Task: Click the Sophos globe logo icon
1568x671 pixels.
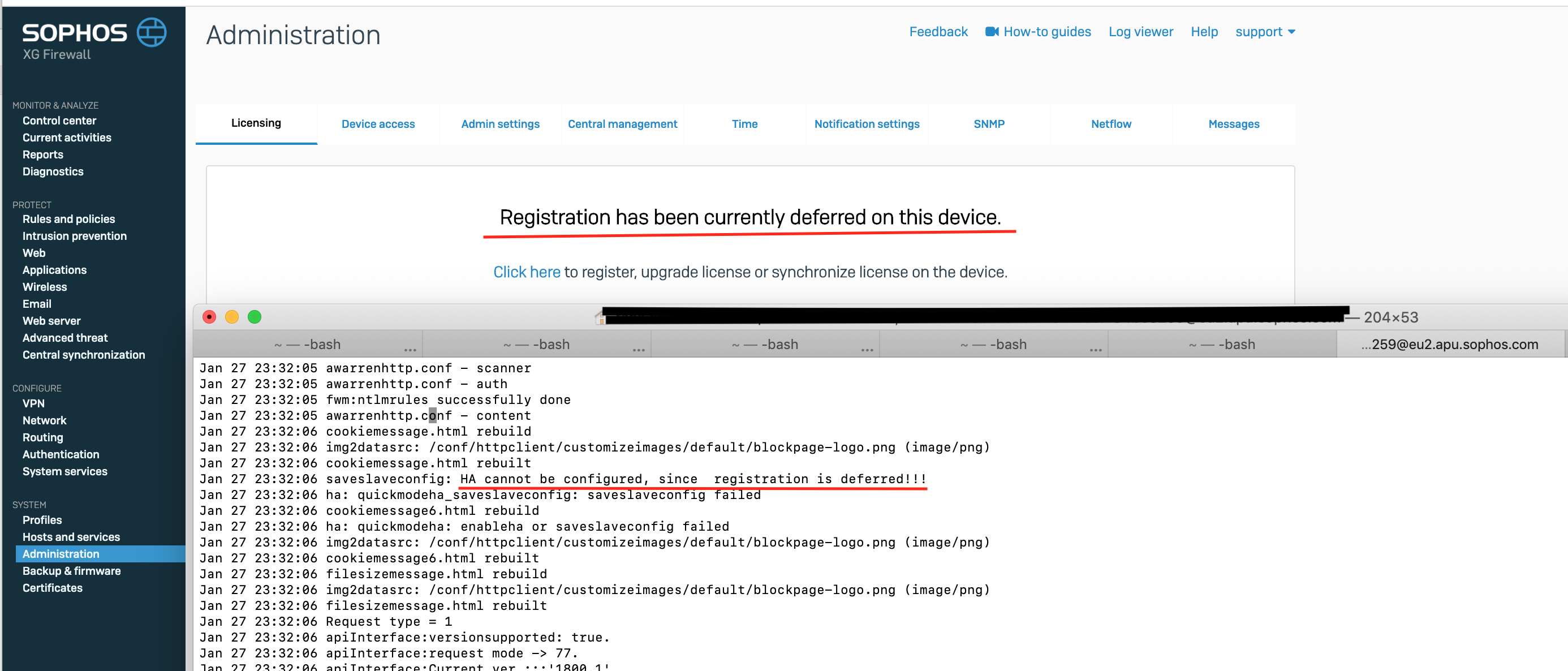Action: pyautogui.click(x=151, y=32)
